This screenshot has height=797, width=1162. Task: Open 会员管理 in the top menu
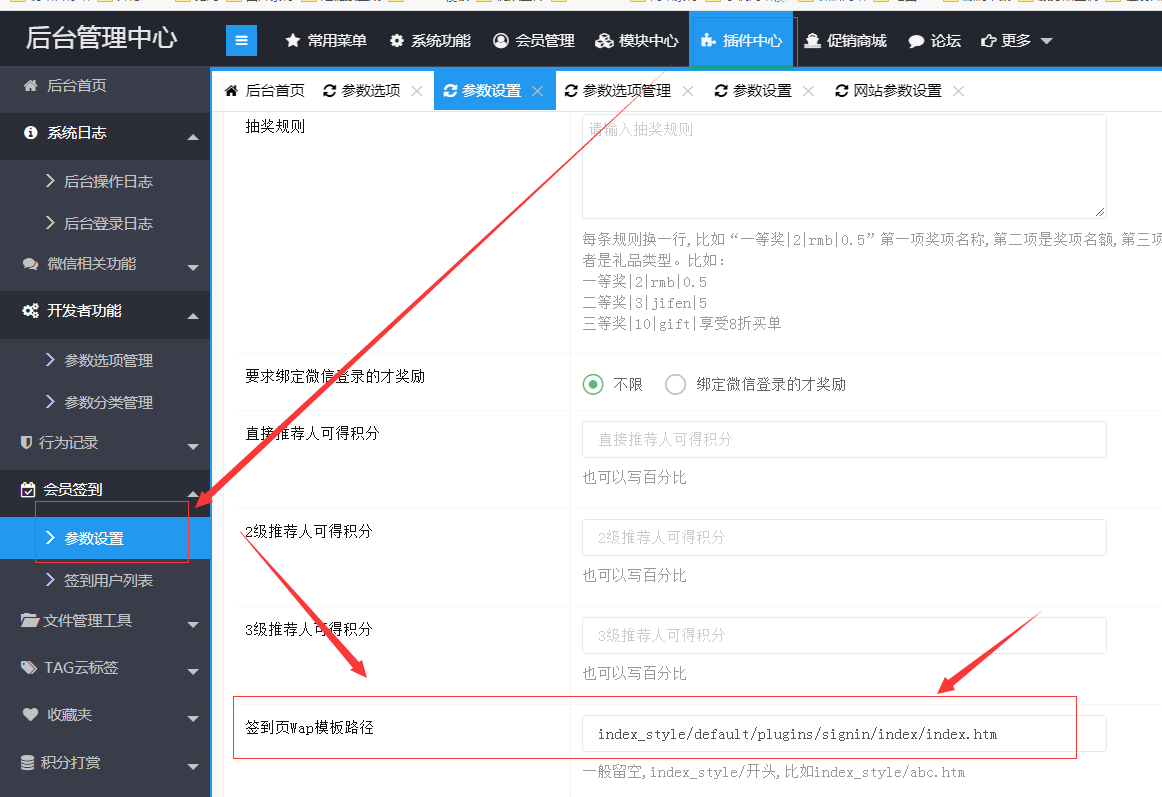534,41
